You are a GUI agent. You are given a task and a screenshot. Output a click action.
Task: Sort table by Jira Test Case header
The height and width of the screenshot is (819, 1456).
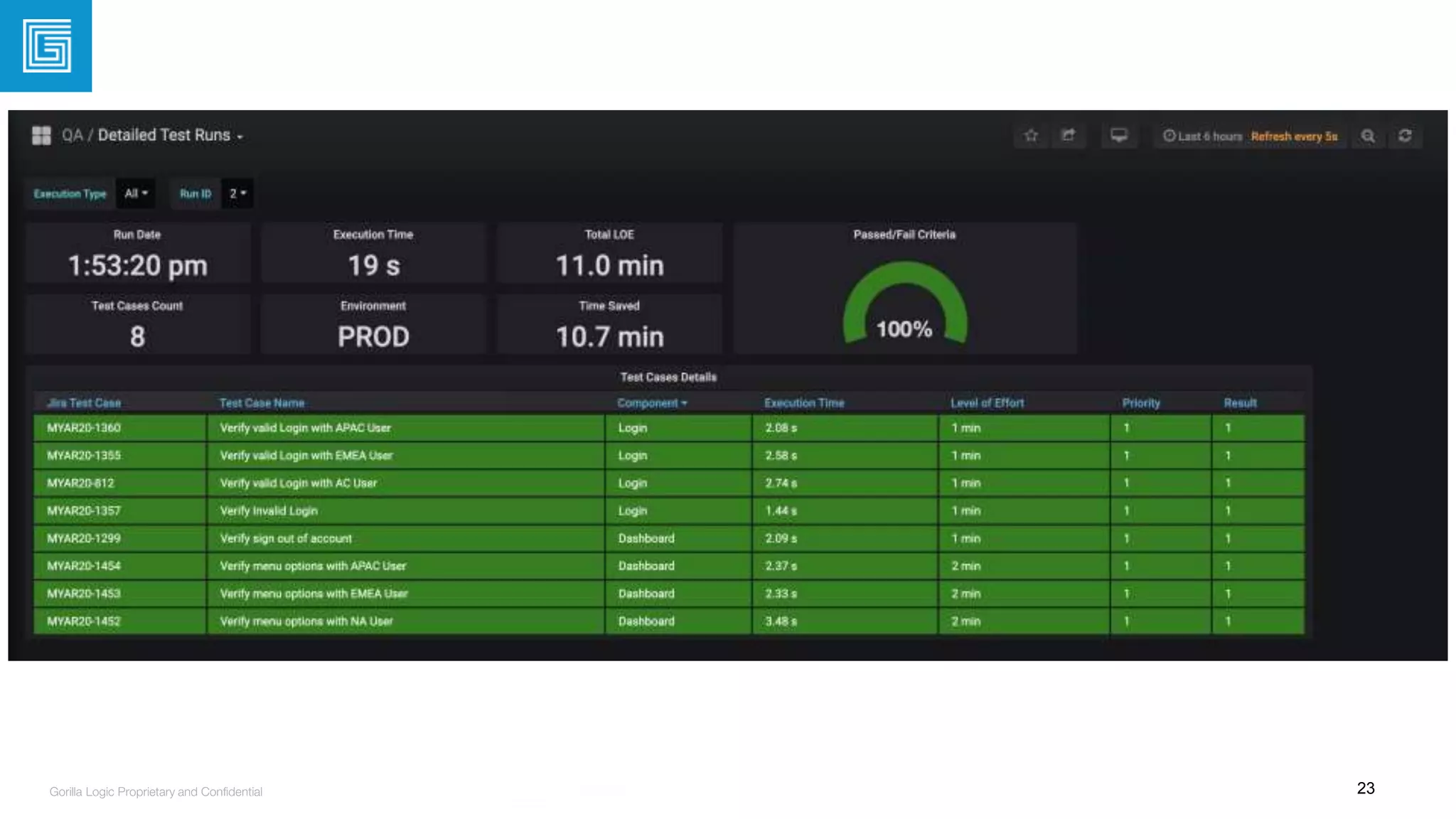84,403
